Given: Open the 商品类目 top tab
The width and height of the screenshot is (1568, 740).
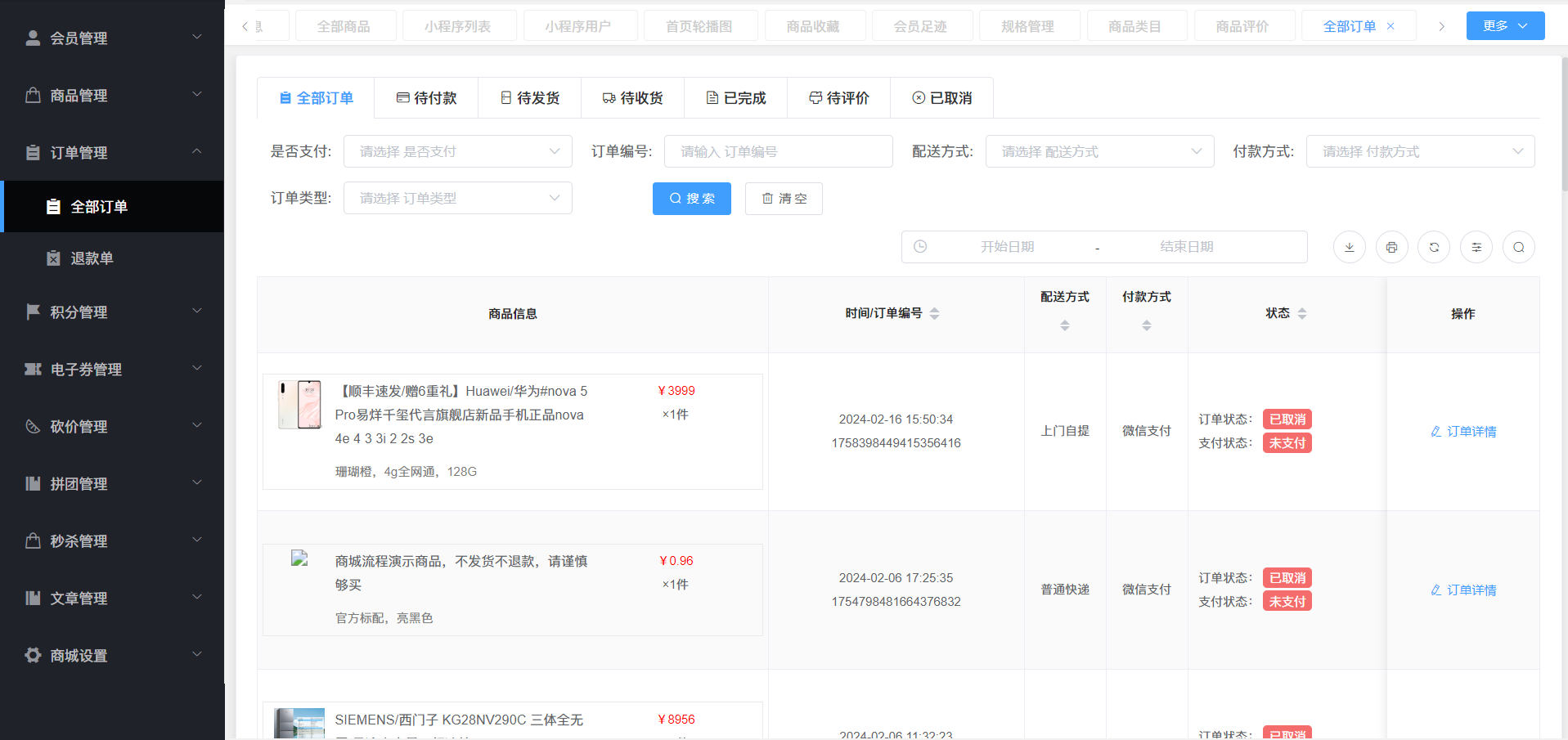Looking at the screenshot, I should [1136, 26].
